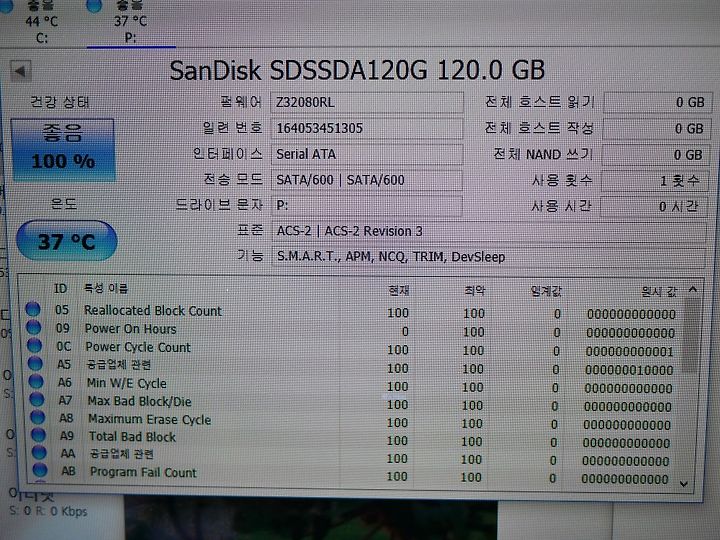This screenshot has height=540, width=720.
Task: Click the scroll down arrow of SMART list
Action: pyautogui.click(x=684, y=484)
